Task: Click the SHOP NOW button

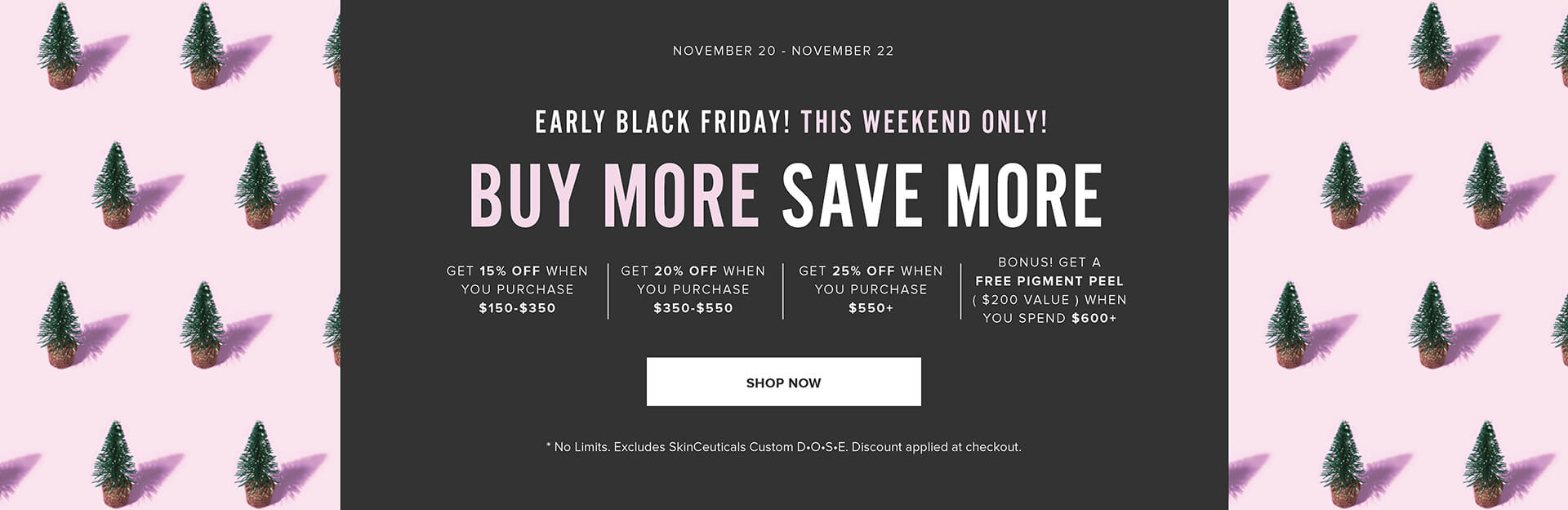Action: (x=783, y=382)
